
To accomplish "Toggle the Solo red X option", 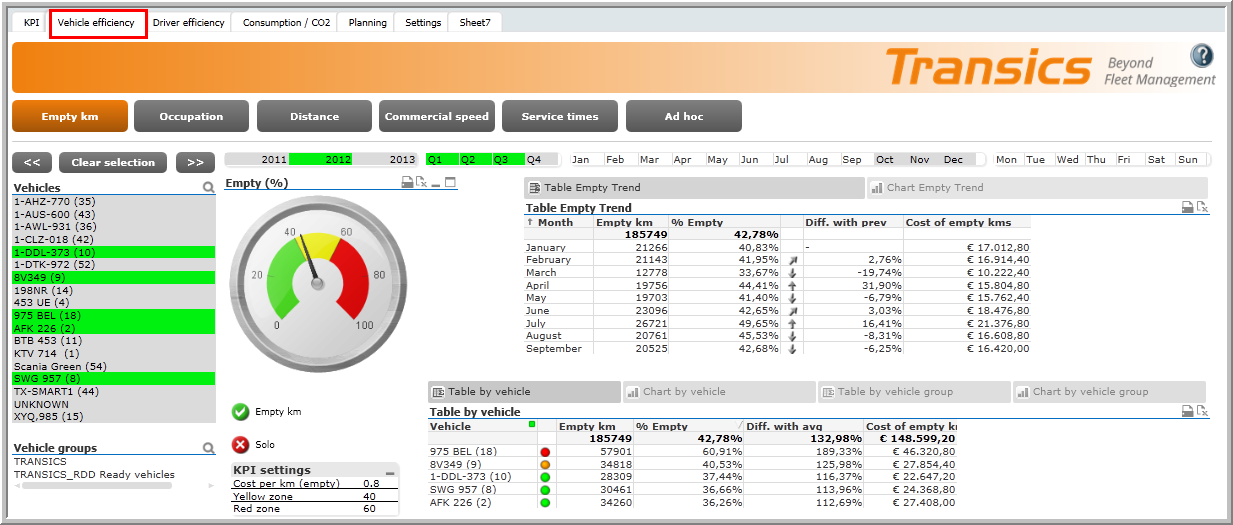I will pos(240,445).
